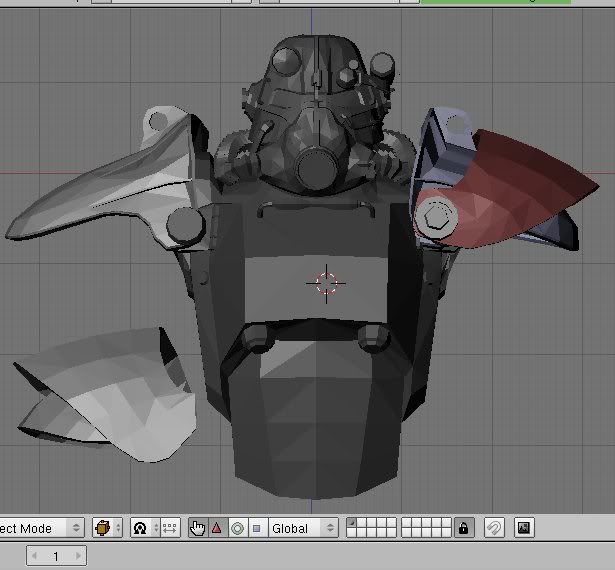Toggle the 3D manipulator hand icon

198,528
